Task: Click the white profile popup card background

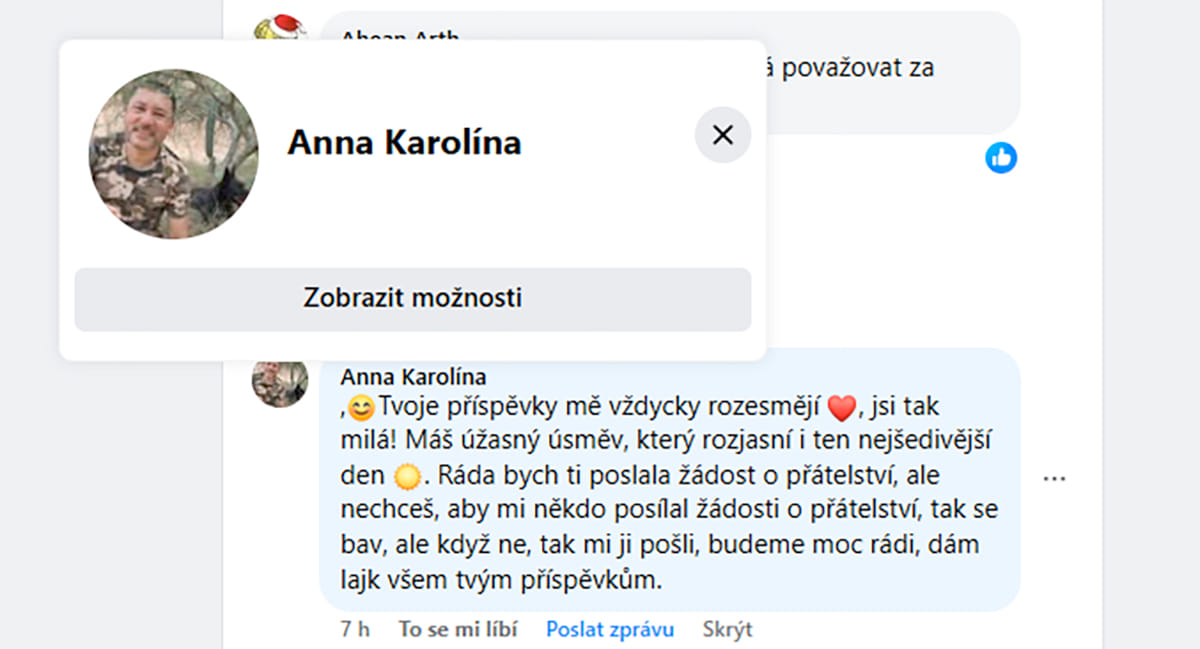Action: pos(600,220)
